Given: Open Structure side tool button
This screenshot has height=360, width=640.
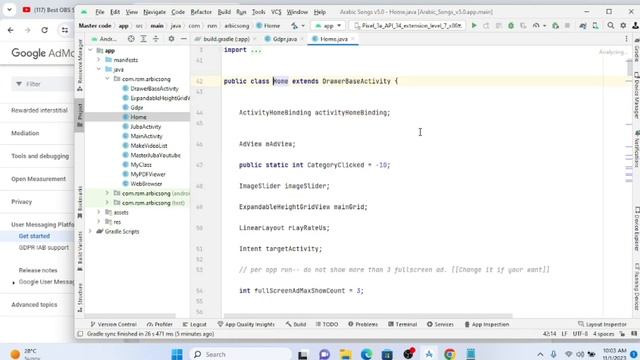Looking at the screenshot, I should tap(80, 298).
